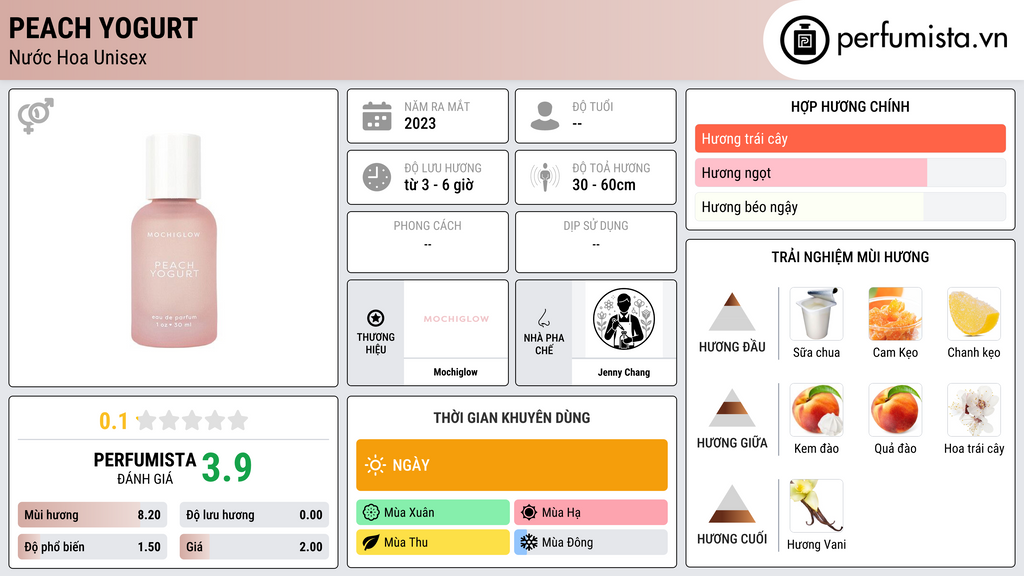Select the Mùa Hạ season bar
Viewport: 1024px width, 576px height.
pyautogui.click(x=591, y=512)
